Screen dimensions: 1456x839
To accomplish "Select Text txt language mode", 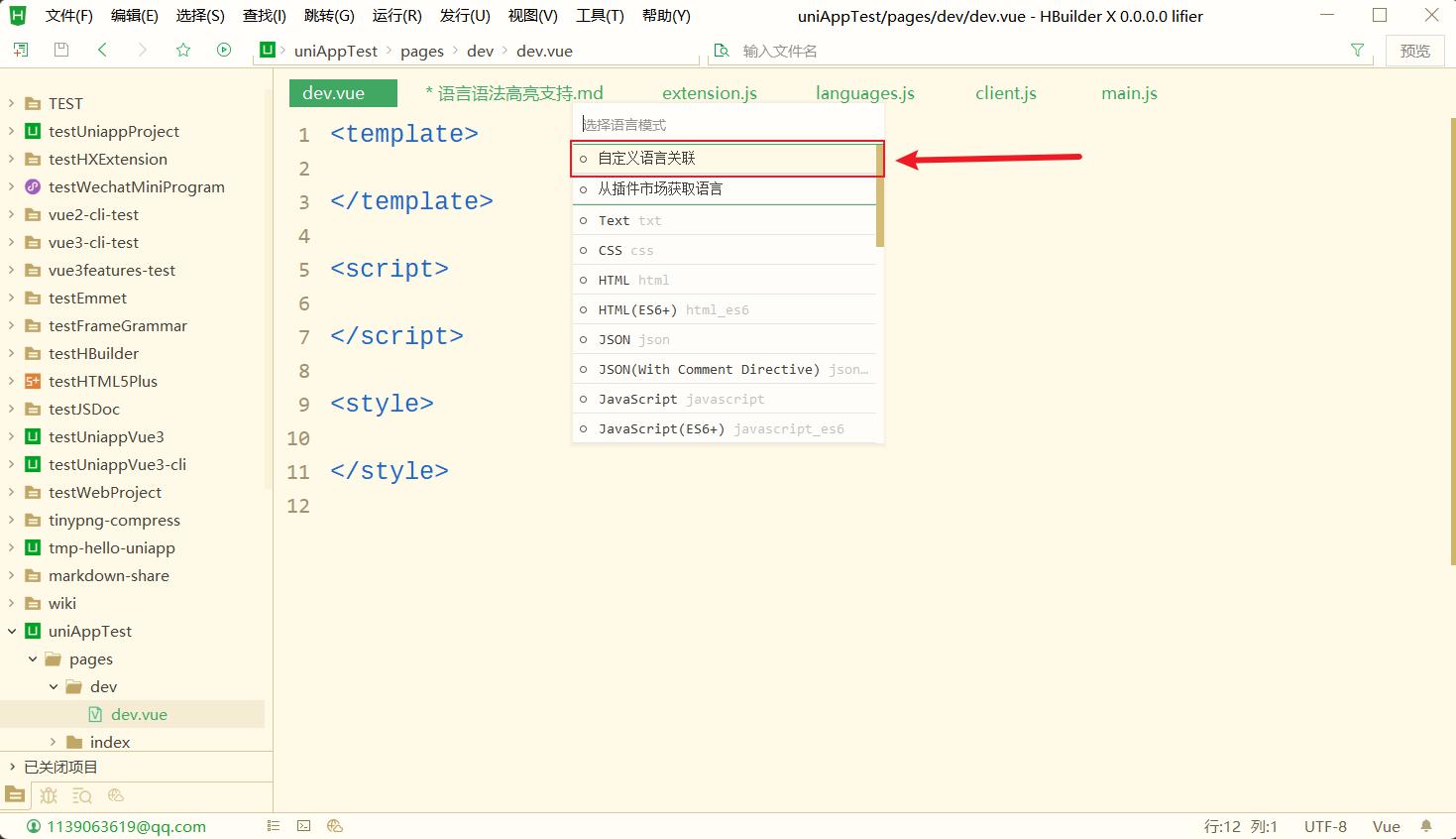I will point(725,220).
